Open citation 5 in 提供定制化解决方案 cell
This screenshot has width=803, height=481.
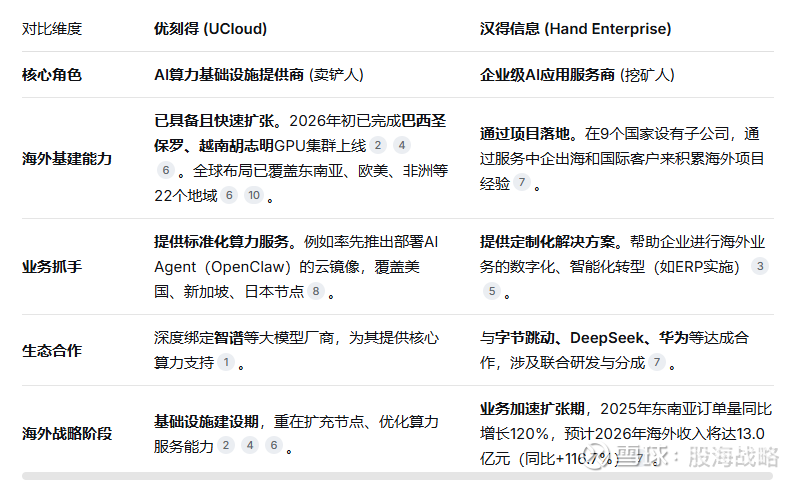point(492,291)
